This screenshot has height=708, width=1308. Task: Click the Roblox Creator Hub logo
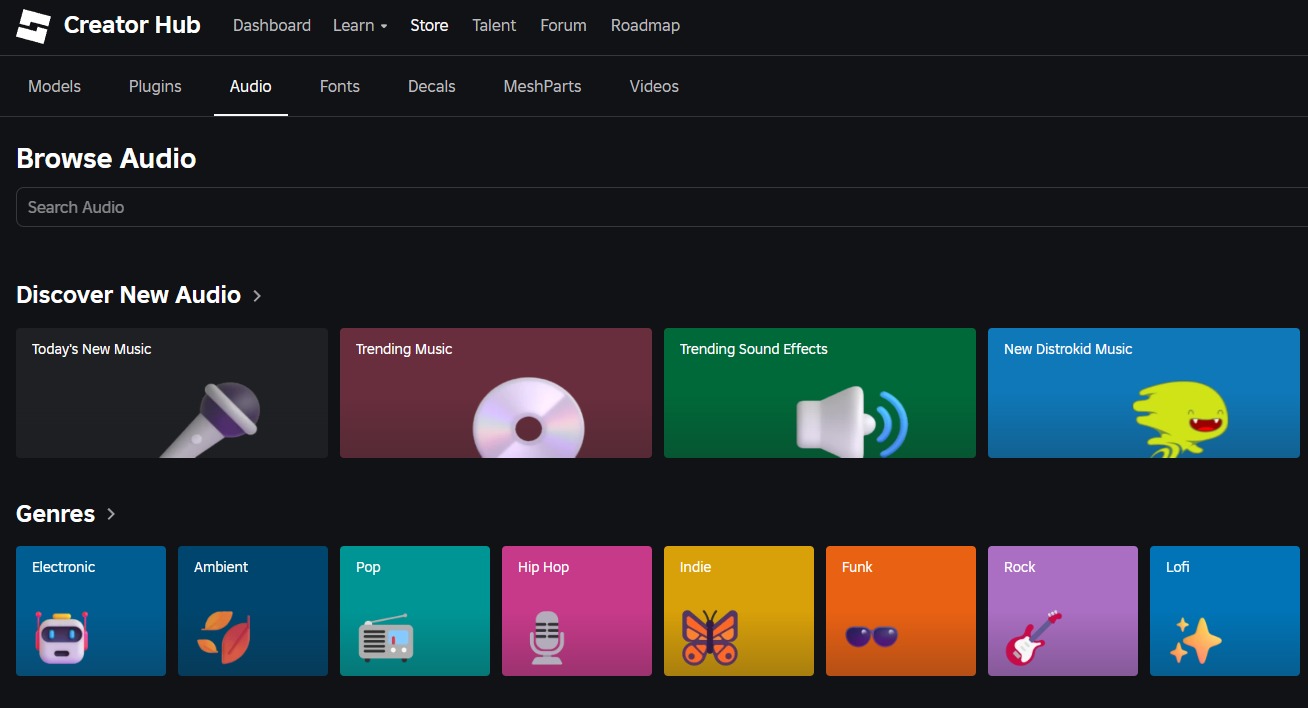point(33,26)
